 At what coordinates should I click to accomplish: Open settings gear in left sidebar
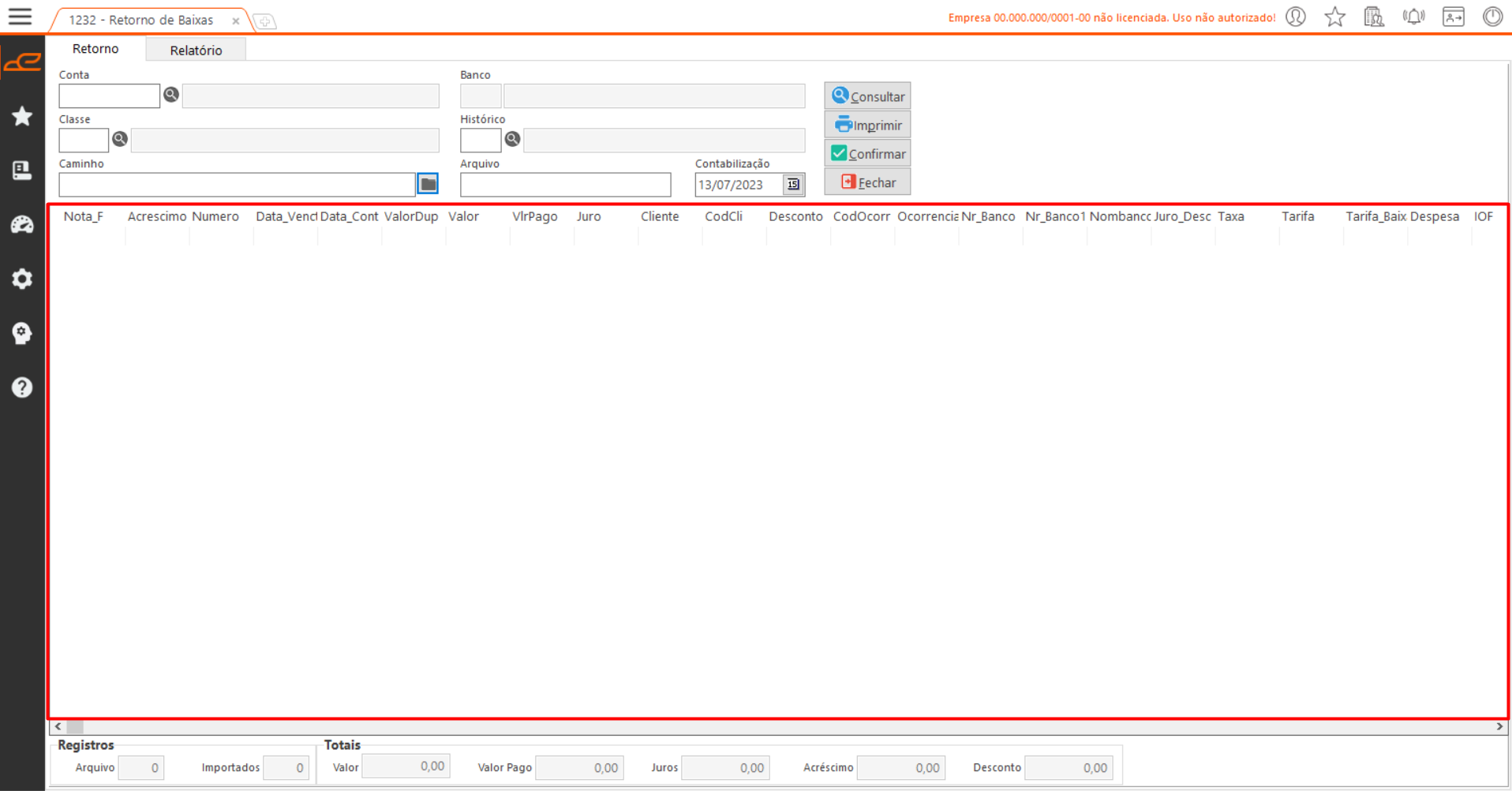[22, 279]
